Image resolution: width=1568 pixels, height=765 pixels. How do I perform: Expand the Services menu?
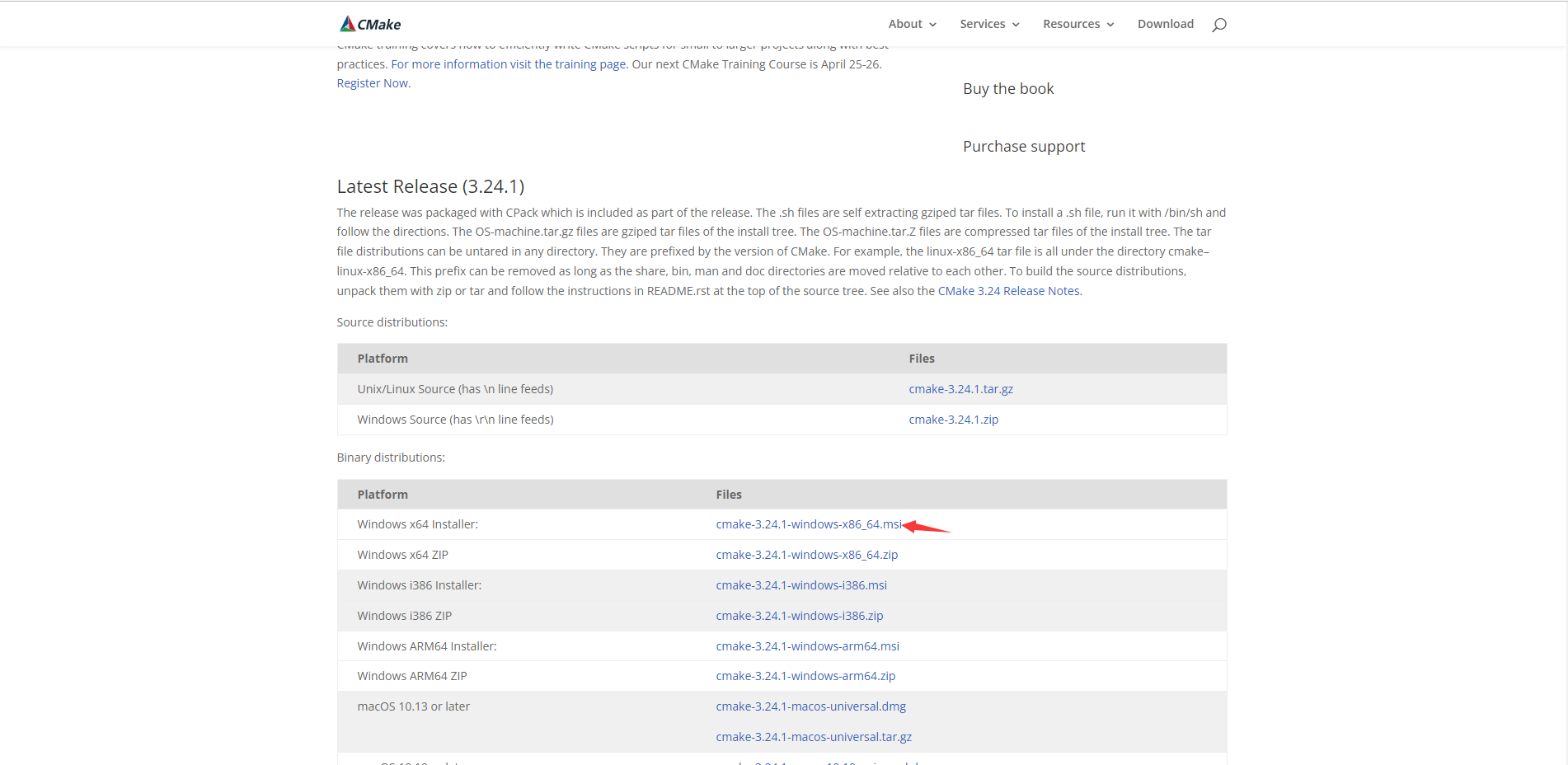point(990,24)
